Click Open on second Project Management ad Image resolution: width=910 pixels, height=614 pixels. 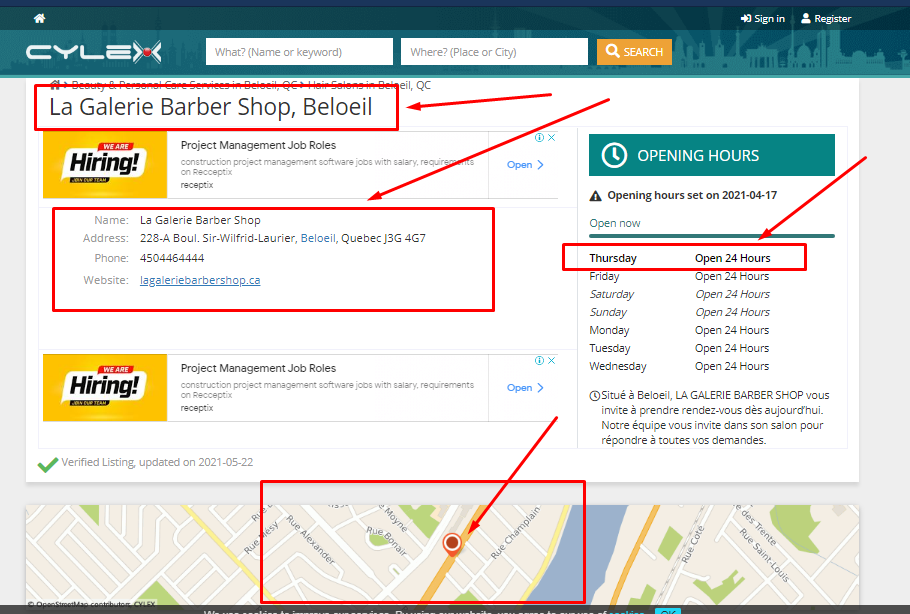click(x=525, y=388)
